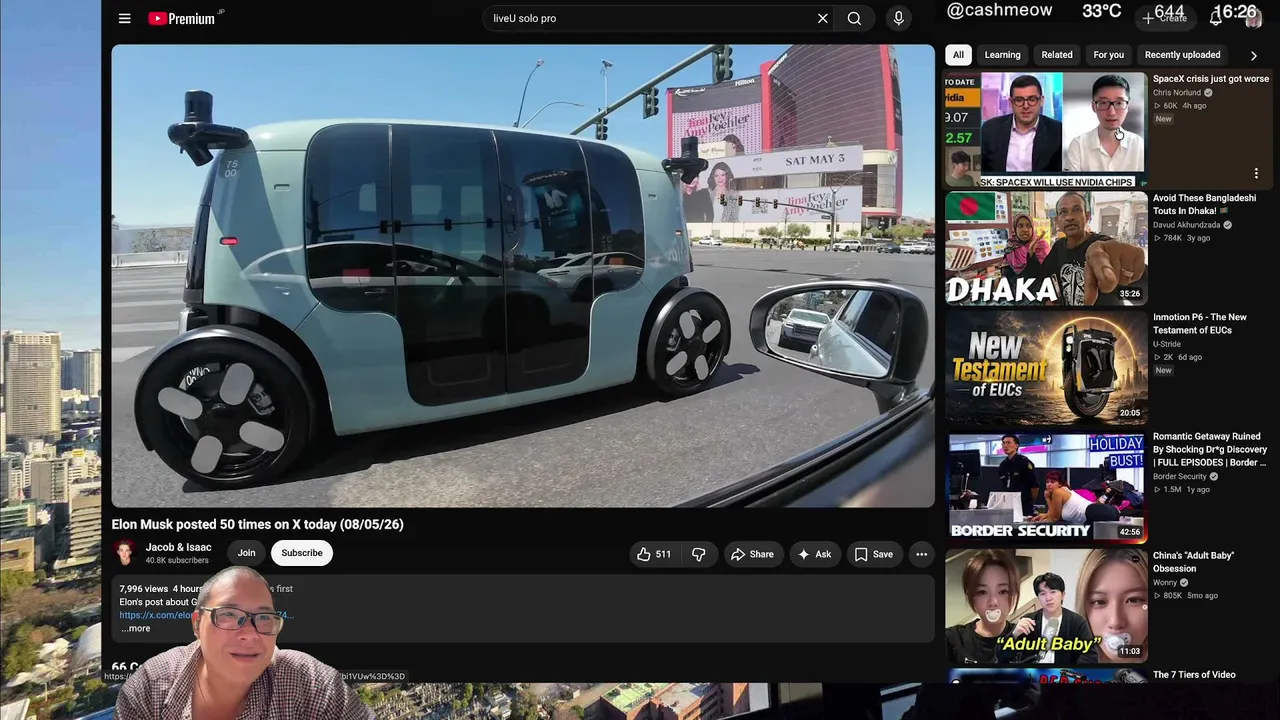Image resolution: width=1280 pixels, height=720 pixels.
Task: Expand the description with '...more'
Action: 135,628
